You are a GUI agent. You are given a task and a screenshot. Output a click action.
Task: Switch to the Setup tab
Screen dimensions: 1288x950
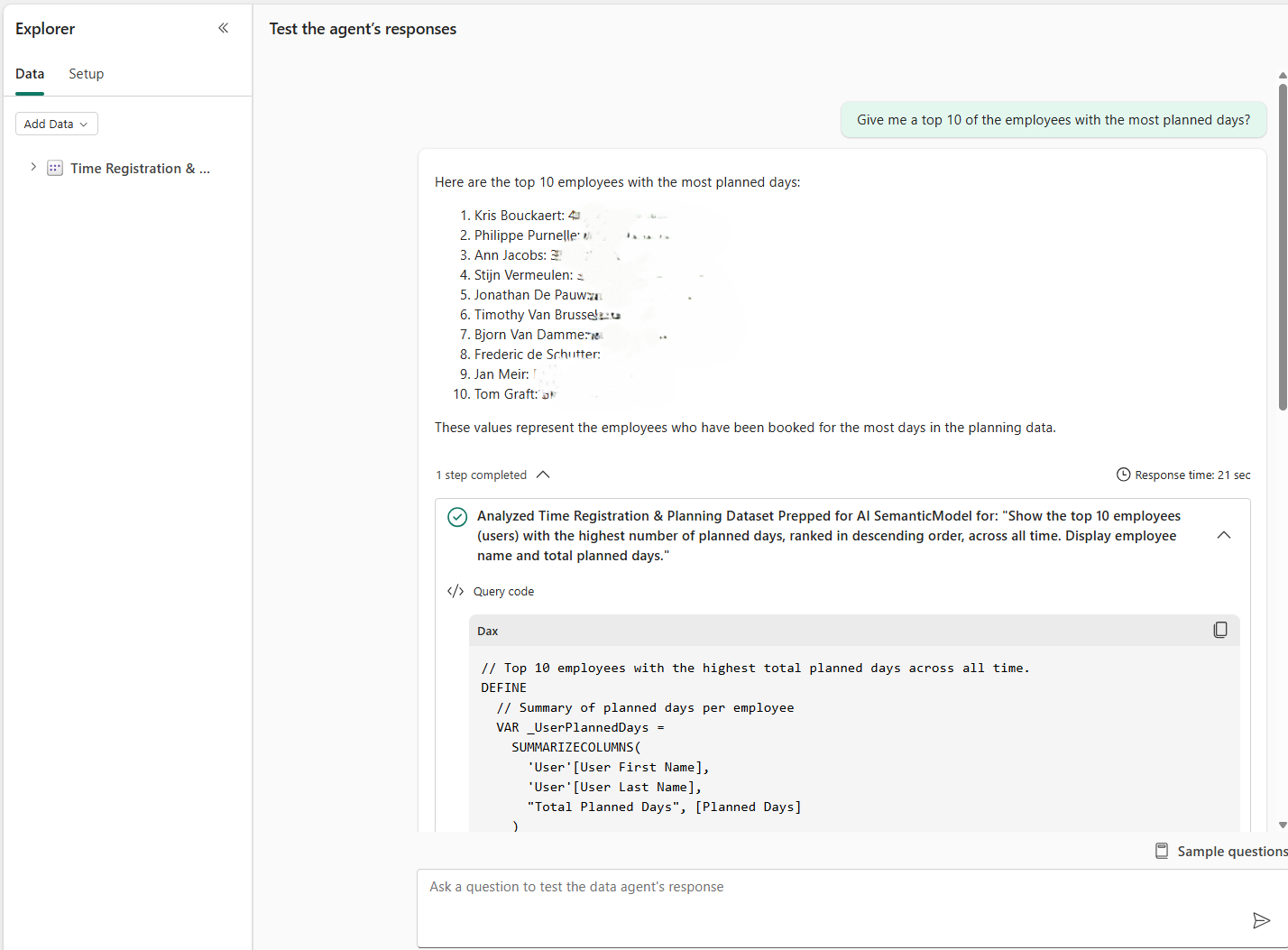pos(86,73)
